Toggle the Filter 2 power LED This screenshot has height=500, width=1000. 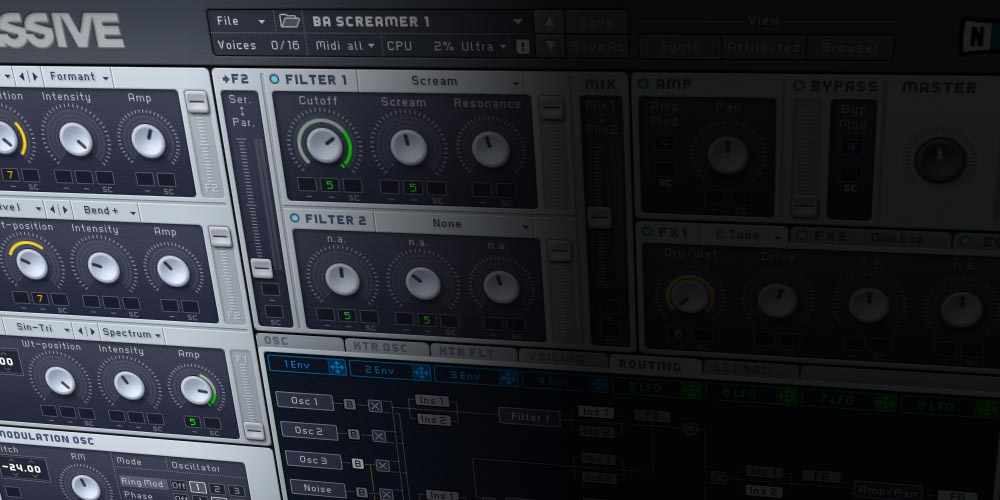(294, 218)
